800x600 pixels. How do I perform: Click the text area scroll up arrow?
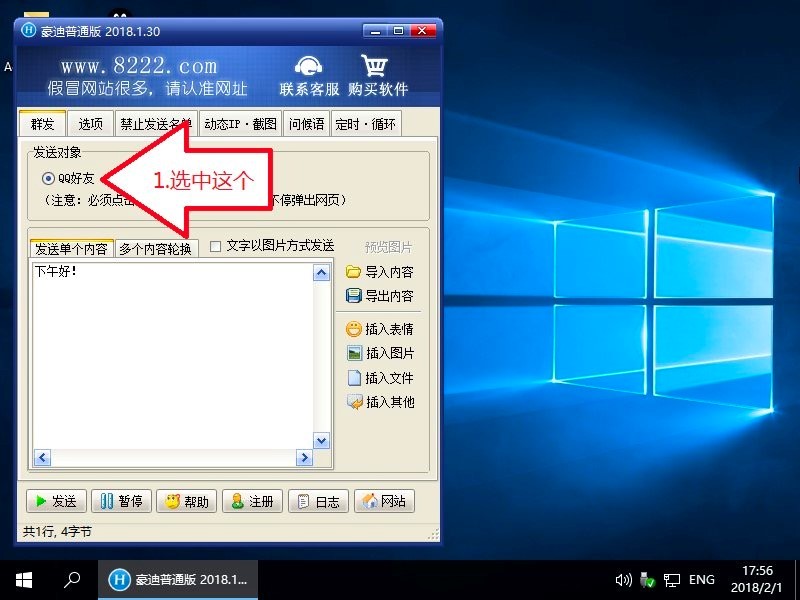tap(321, 273)
